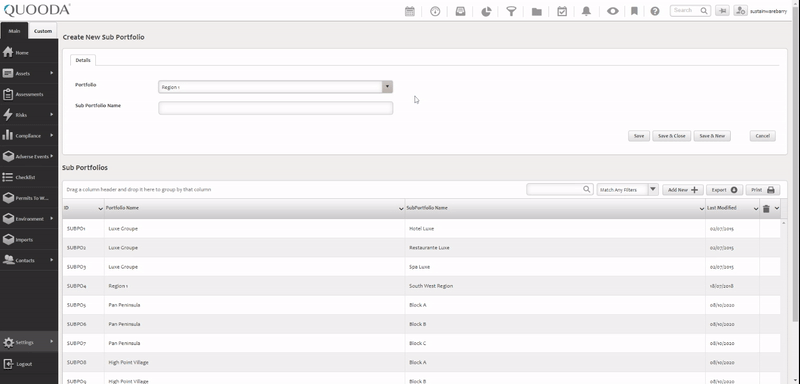The height and width of the screenshot is (384, 800).
Task: Open the folder icon in top toolbar
Action: (536, 11)
